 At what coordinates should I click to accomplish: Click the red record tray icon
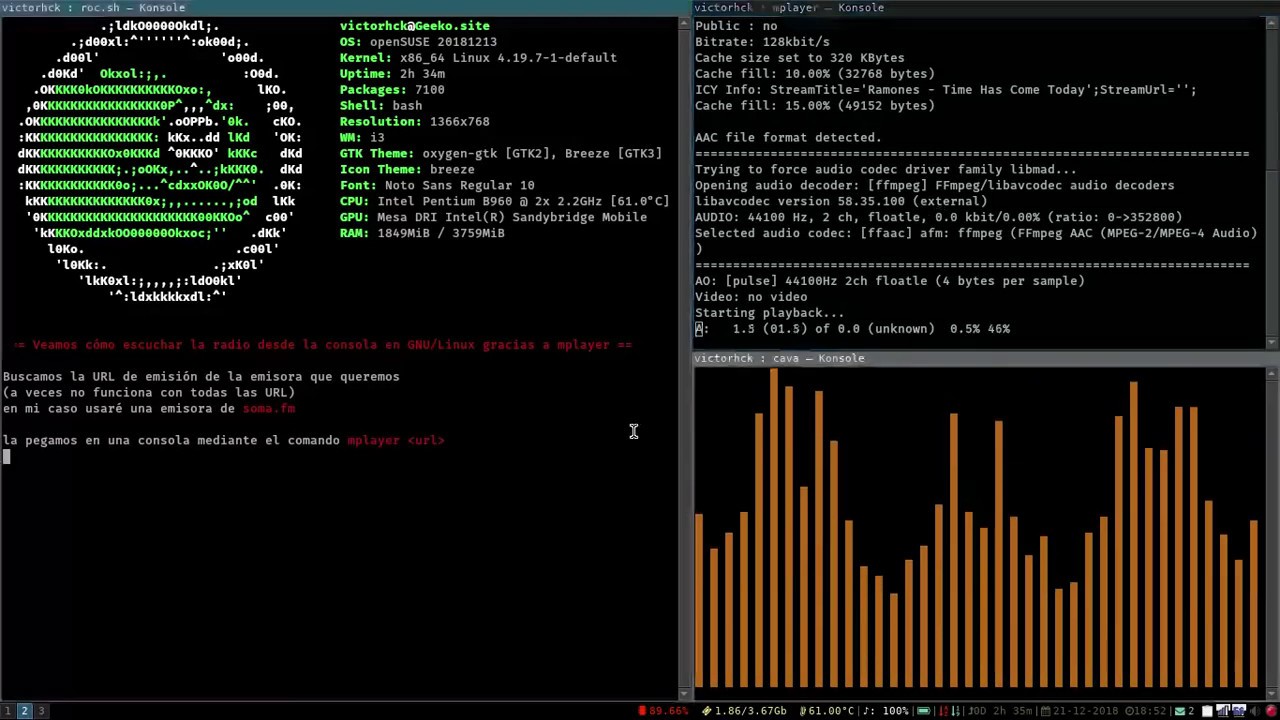click(x=1271, y=711)
